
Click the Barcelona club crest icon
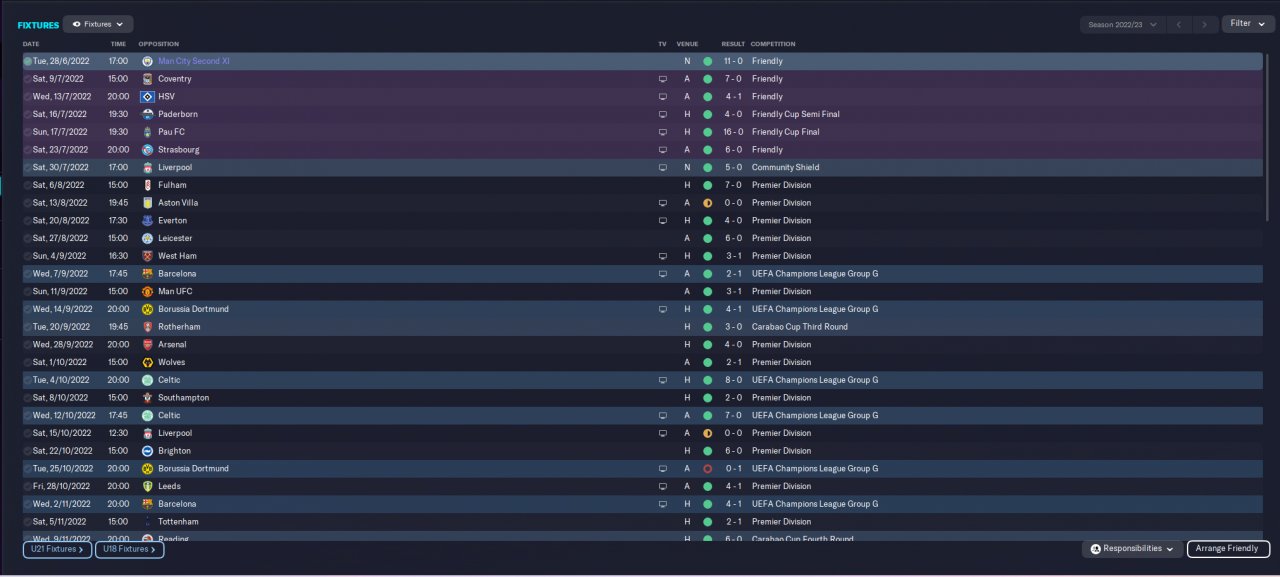tap(147, 273)
